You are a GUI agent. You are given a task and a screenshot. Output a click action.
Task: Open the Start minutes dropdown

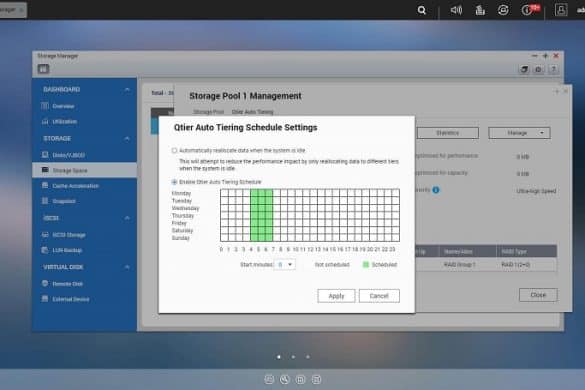[285, 265]
